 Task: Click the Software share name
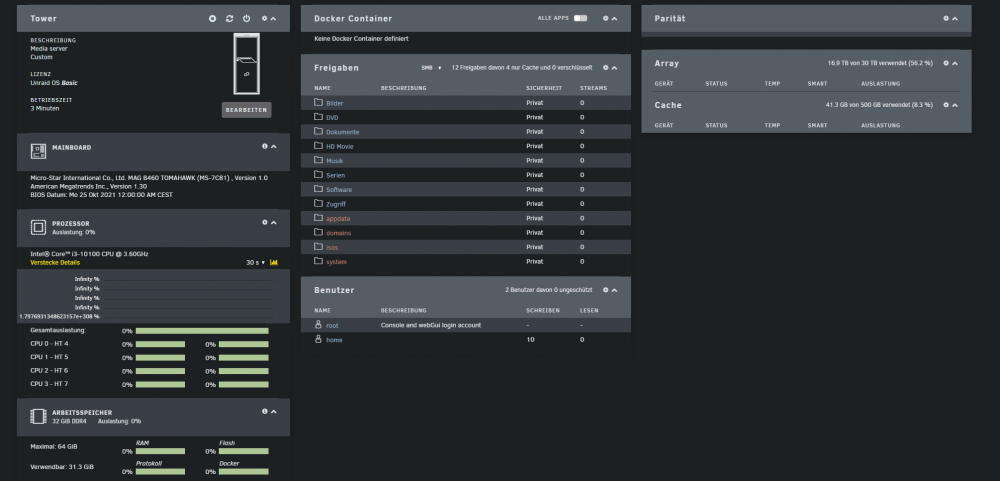(x=339, y=189)
